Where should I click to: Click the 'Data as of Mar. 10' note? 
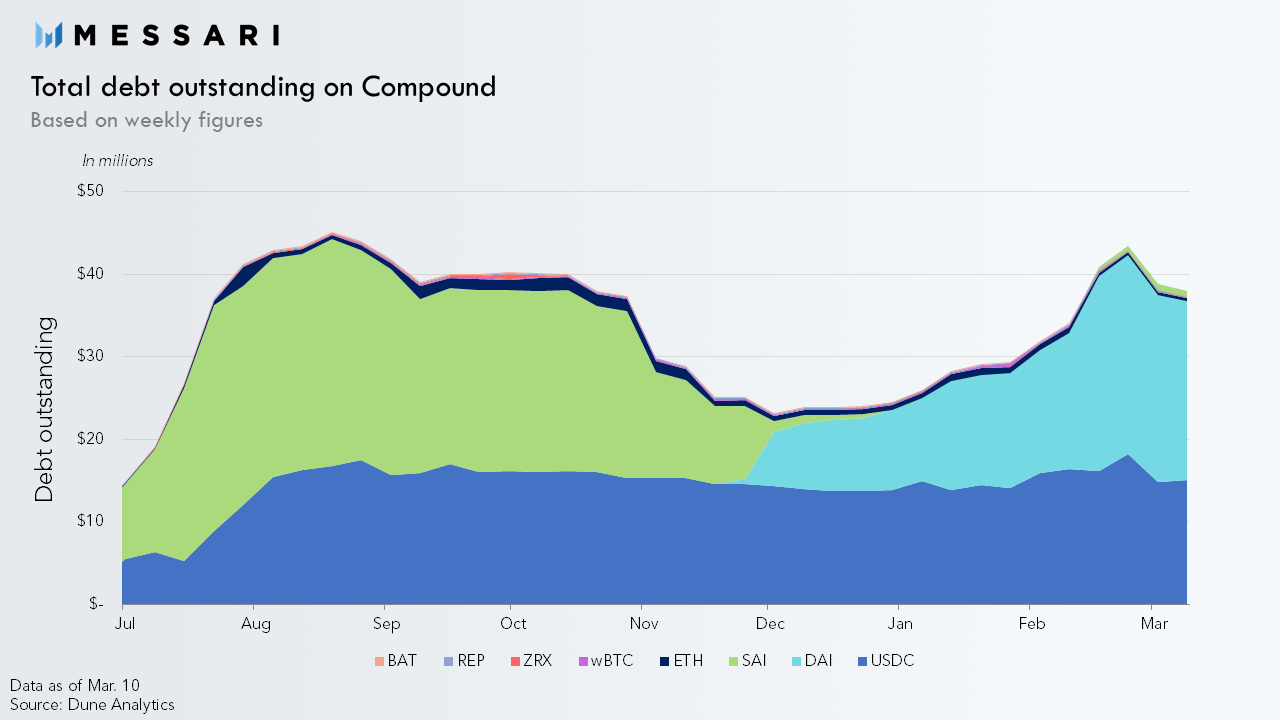[75, 685]
